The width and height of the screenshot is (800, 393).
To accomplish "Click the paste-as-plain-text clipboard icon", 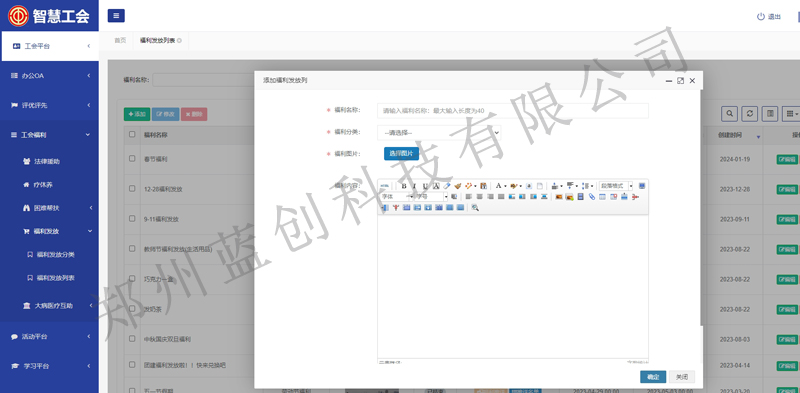I will pos(483,186).
